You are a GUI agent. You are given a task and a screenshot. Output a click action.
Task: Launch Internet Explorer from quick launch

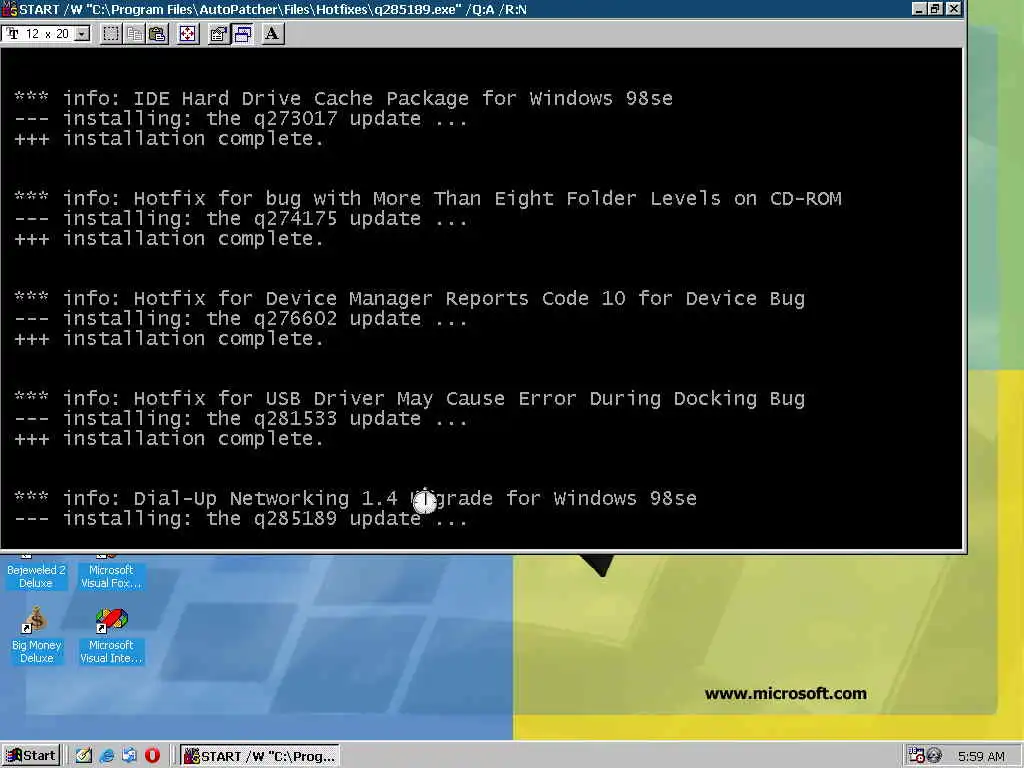point(106,756)
